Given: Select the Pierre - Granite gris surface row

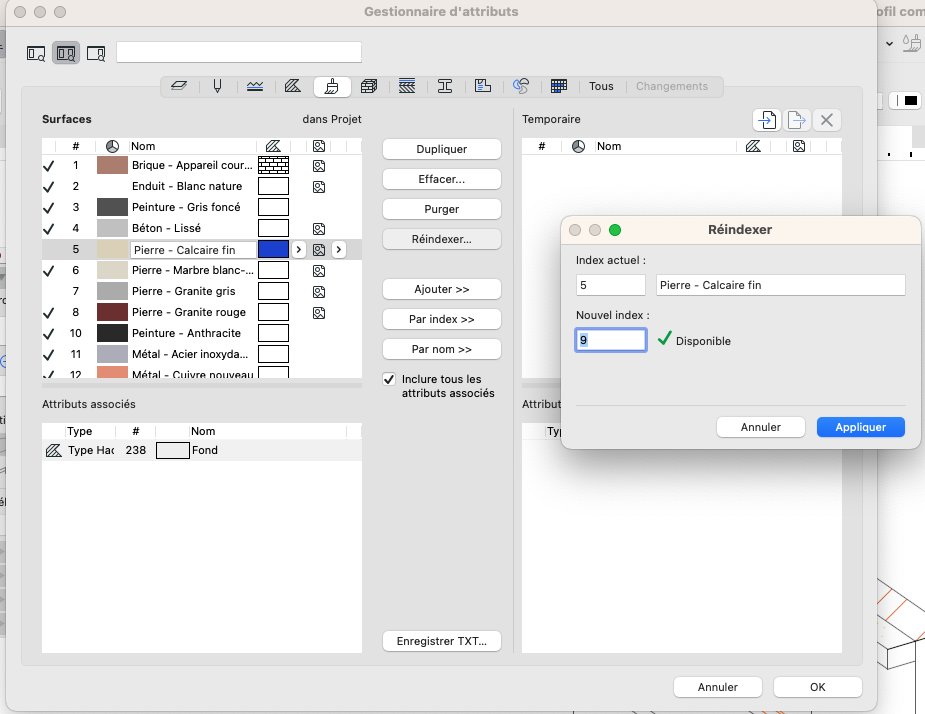Looking at the screenshot, I should click(x=202, y=292).
